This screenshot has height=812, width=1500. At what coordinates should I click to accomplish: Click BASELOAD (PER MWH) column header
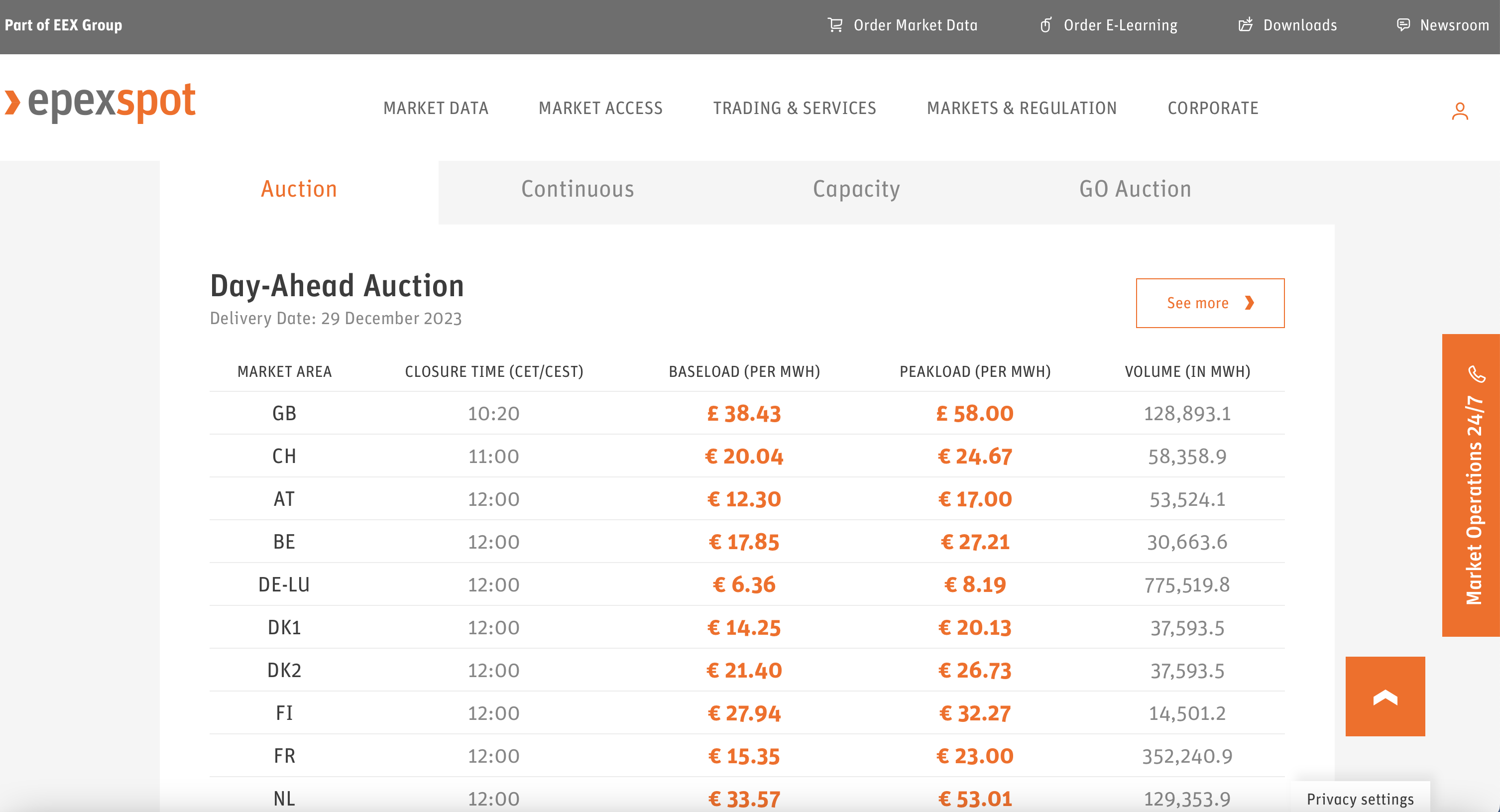click(x=744, y=371)
